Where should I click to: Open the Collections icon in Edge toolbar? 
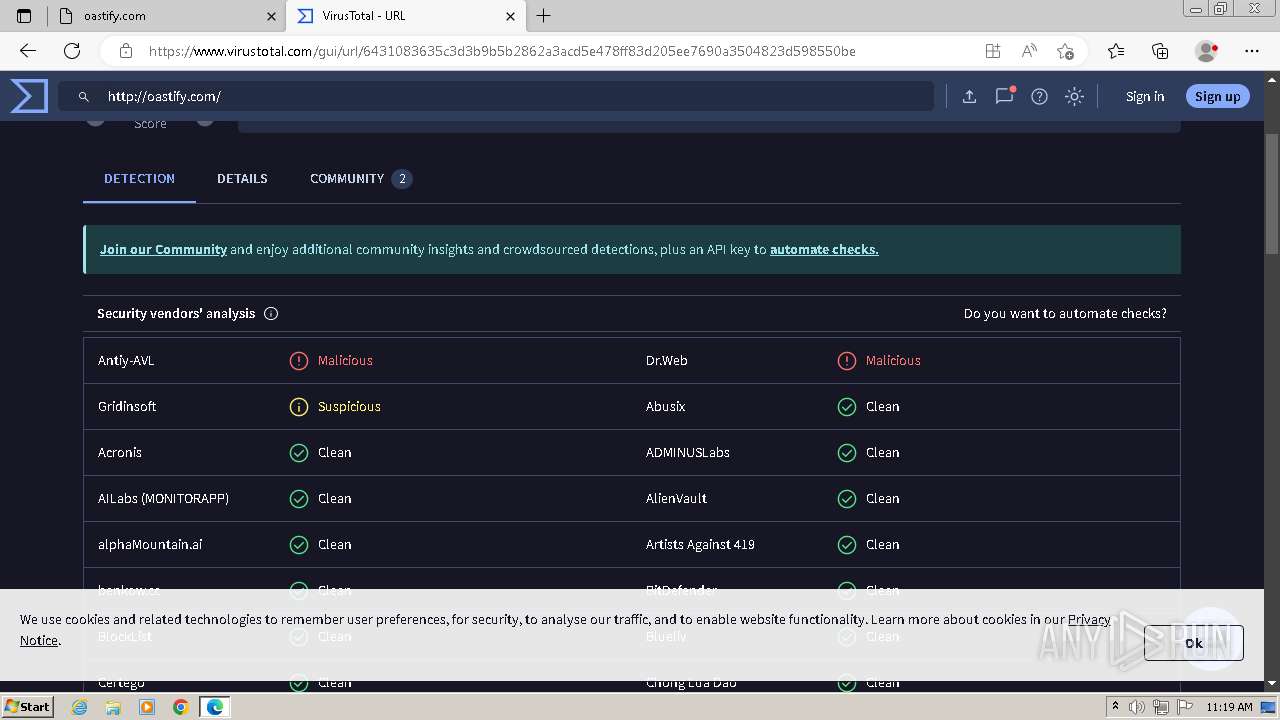point(1160,51)
